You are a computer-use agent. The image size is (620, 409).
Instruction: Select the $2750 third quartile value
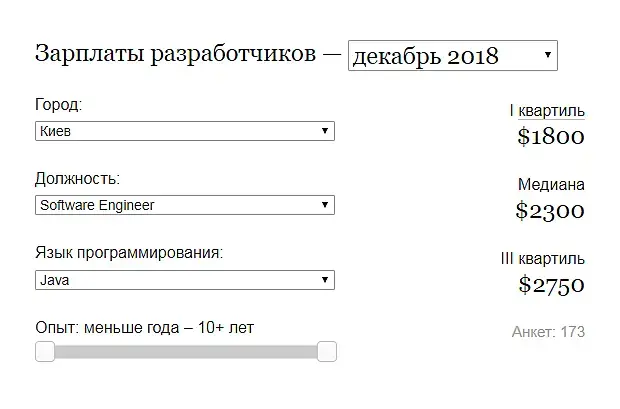point(551,285)
